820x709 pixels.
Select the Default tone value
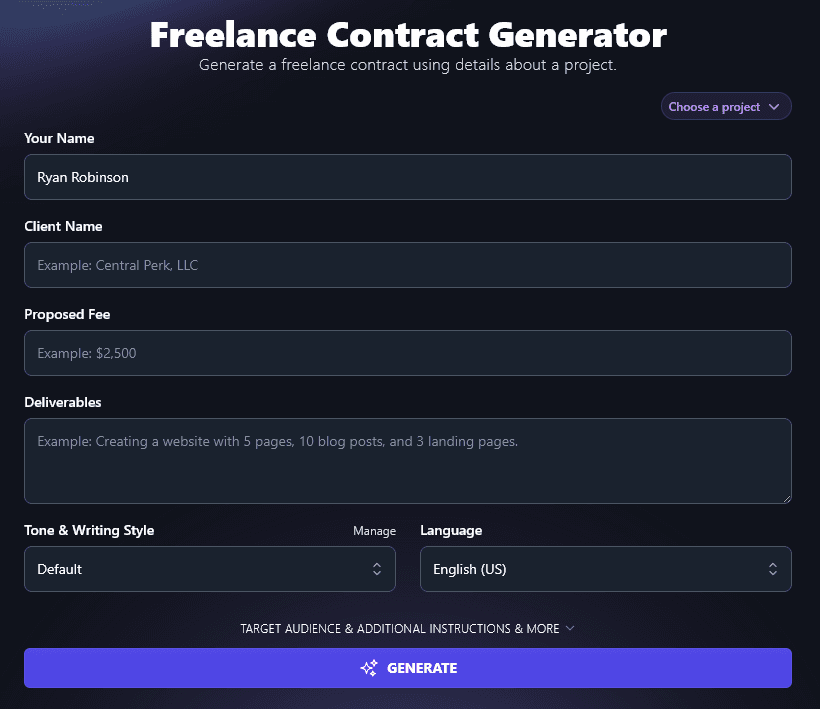click(60, 568)
